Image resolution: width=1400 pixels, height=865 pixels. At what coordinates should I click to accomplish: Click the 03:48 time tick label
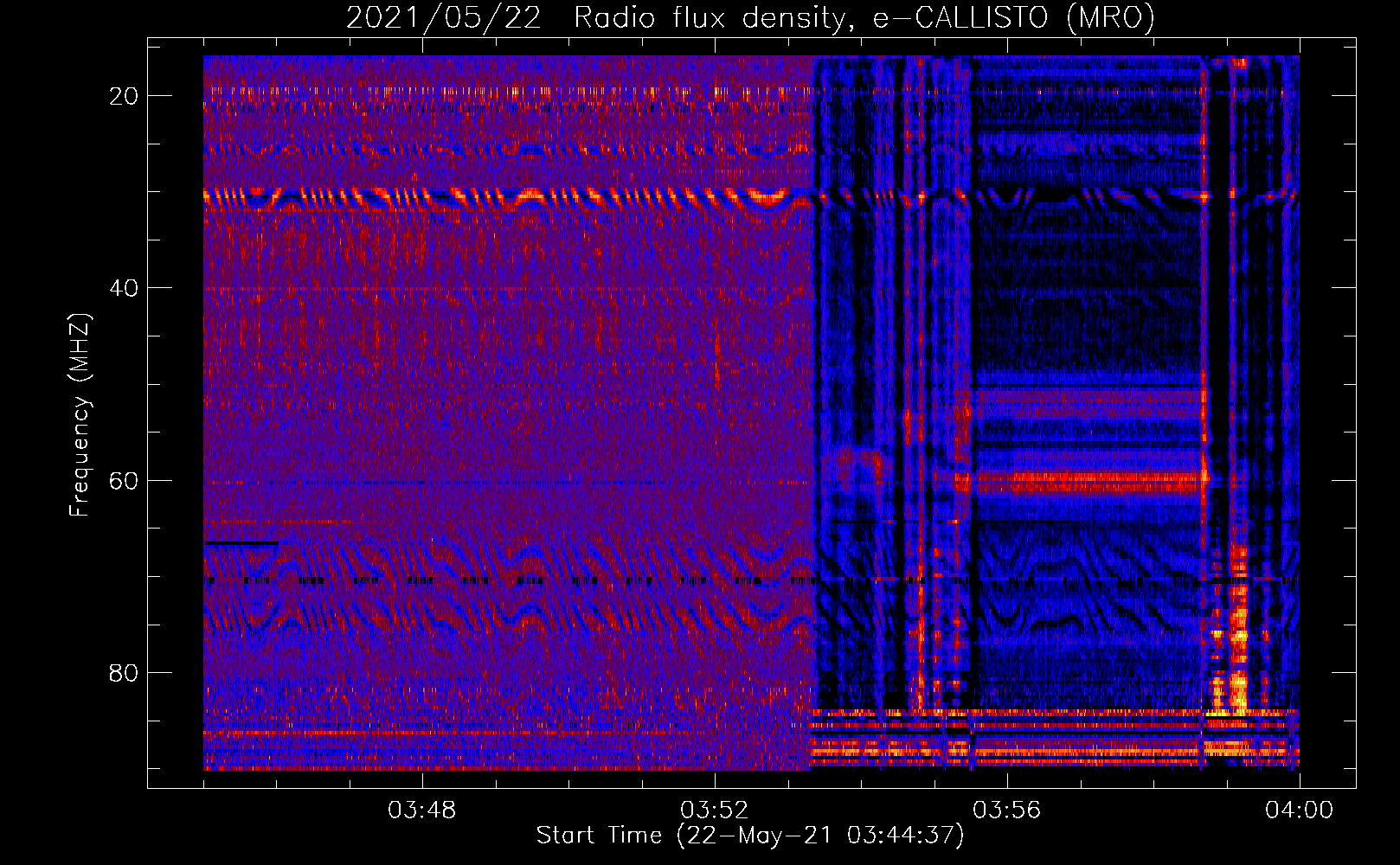(422, 811)
